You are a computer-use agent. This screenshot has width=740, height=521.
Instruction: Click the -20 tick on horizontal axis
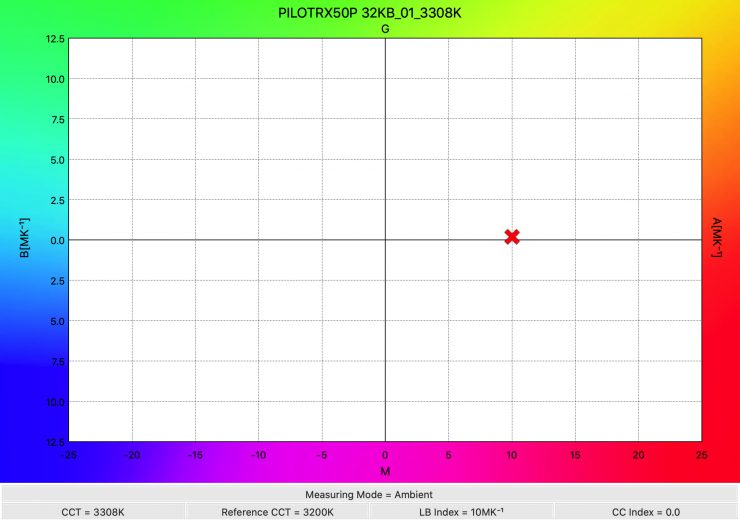132,454
